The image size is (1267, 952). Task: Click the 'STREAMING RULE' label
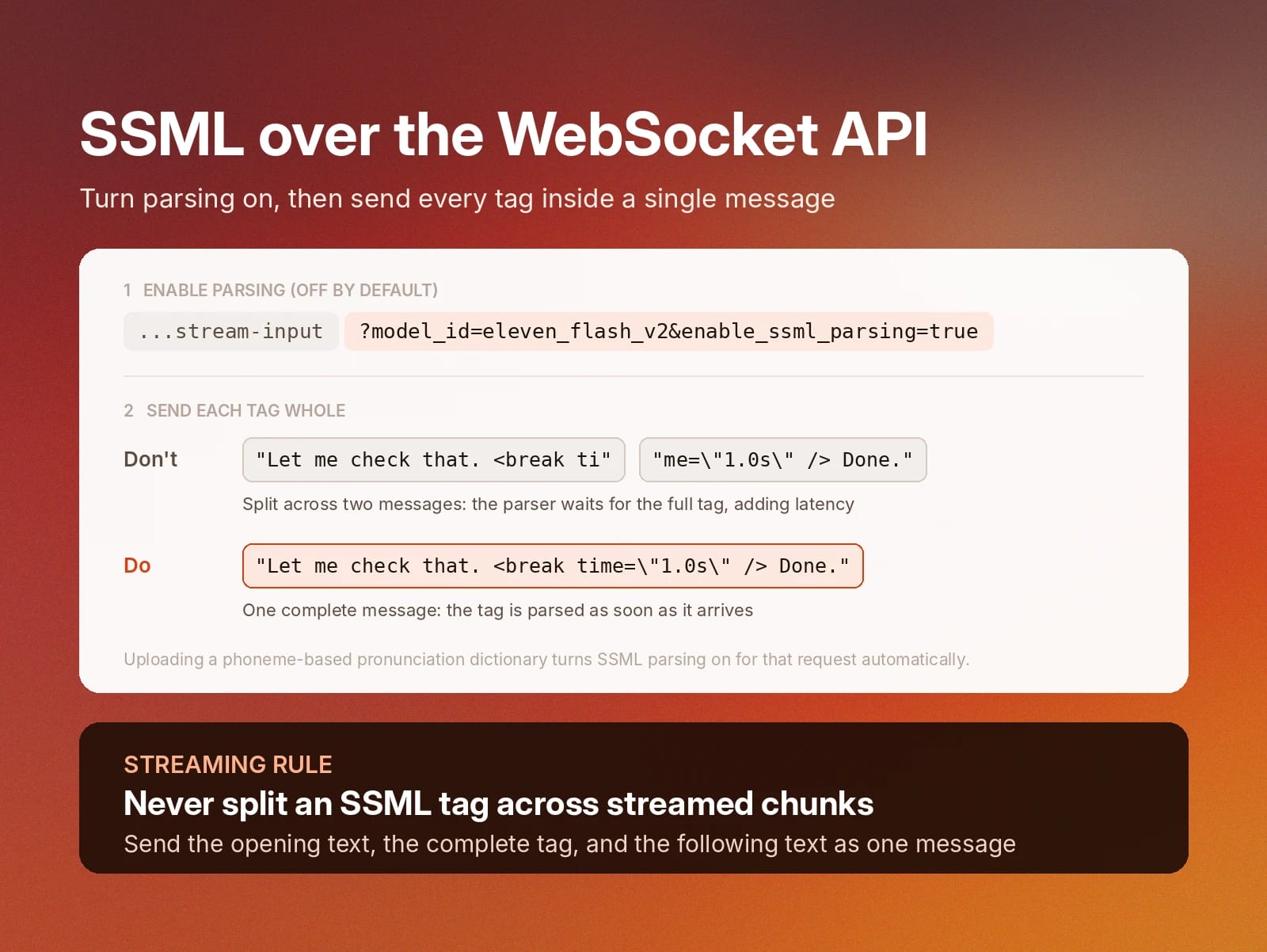228,764
